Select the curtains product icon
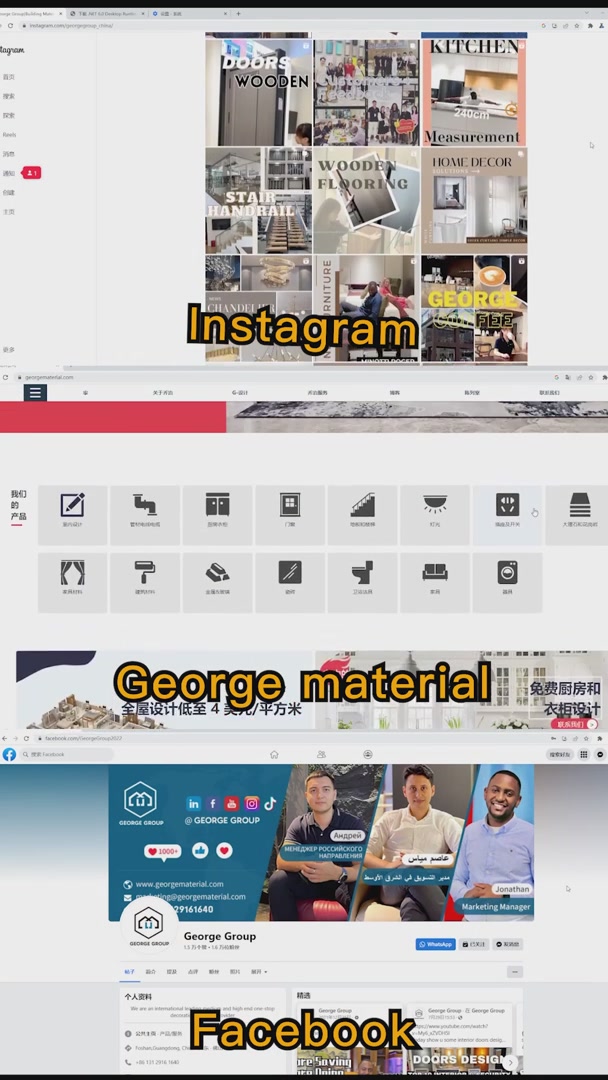 coord(72,583)
